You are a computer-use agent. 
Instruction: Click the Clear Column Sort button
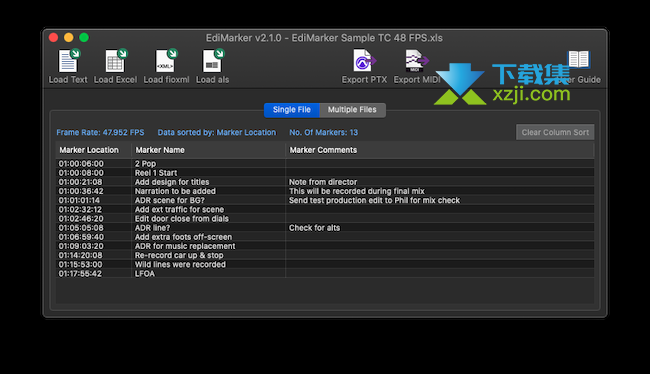tap(555, 132)
